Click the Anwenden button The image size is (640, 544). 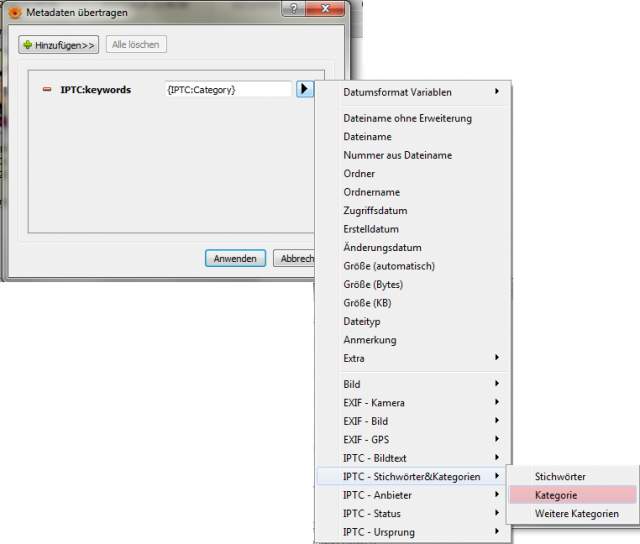pyautogui.click(x=236, y=258)
